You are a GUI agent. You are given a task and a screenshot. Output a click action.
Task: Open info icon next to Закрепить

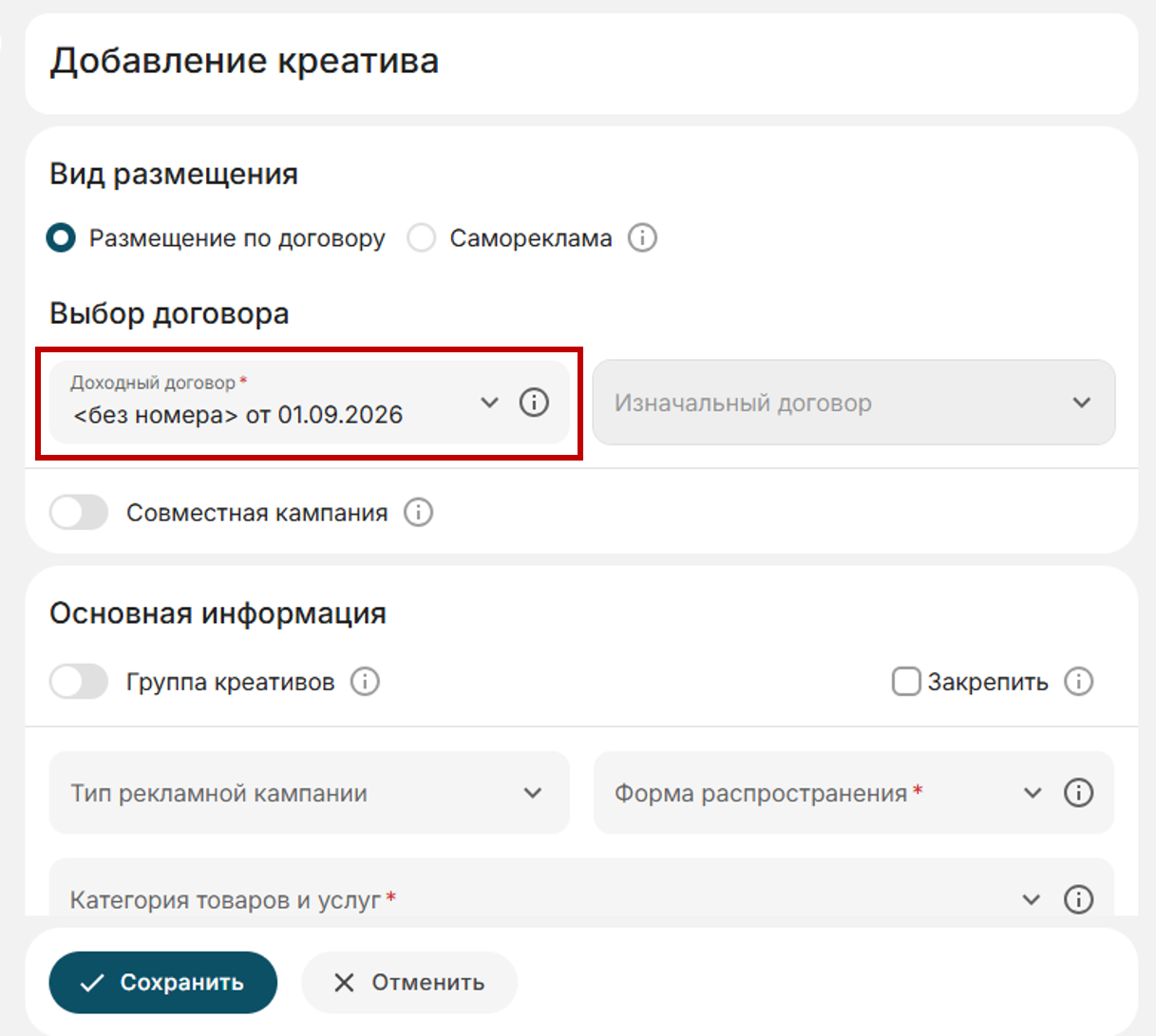1078,682
